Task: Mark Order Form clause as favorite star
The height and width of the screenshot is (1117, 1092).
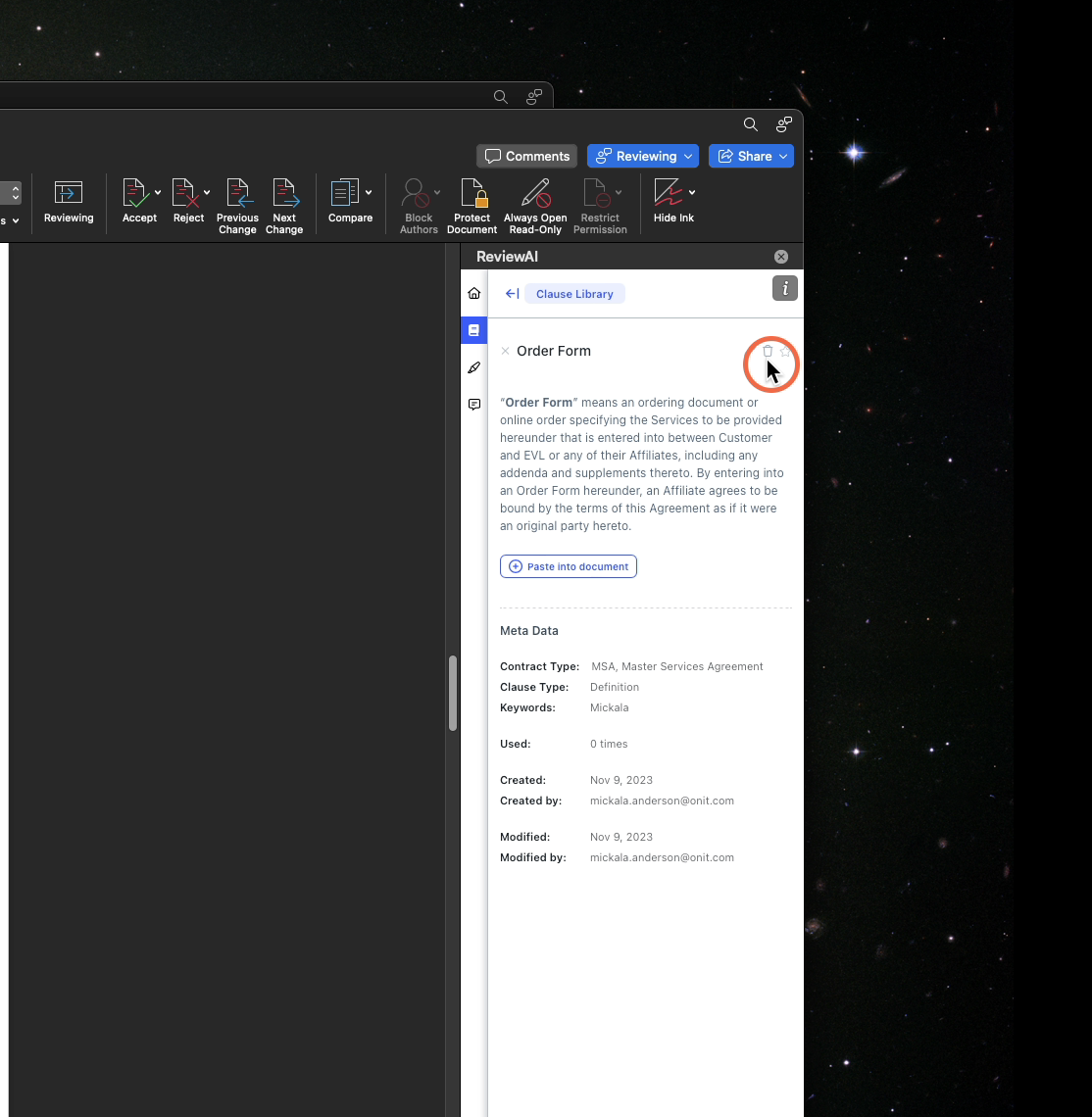Action: pyautogui.click(x=785, y=351)
